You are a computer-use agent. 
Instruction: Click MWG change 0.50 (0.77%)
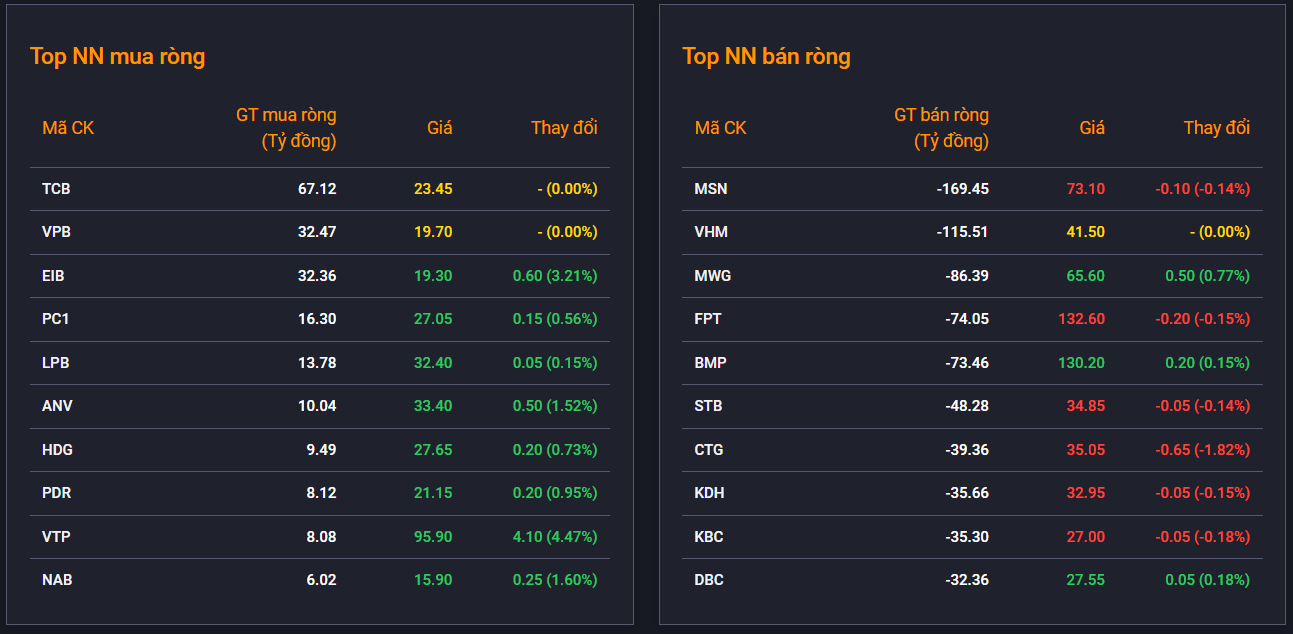tap(1207, 276)
